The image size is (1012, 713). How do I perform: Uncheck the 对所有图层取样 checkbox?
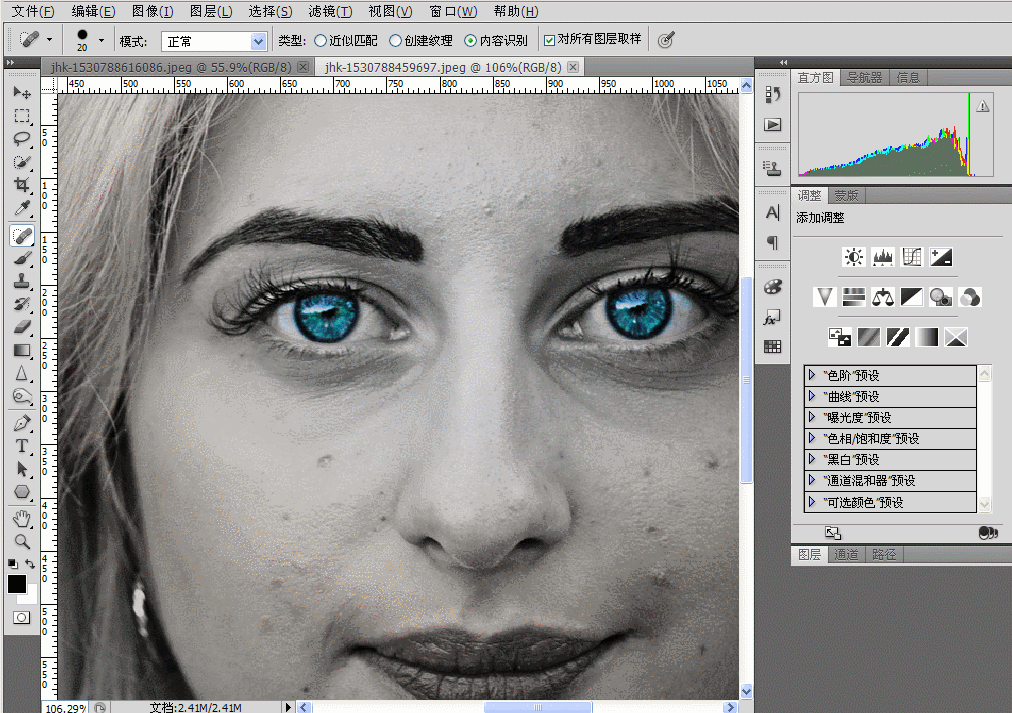click(x=549, y=40)
